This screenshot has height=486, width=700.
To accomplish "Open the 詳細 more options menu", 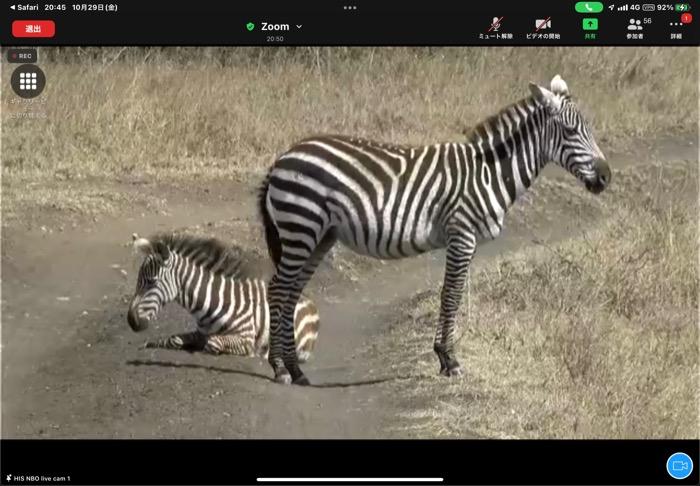I will (x=676, y=28).
